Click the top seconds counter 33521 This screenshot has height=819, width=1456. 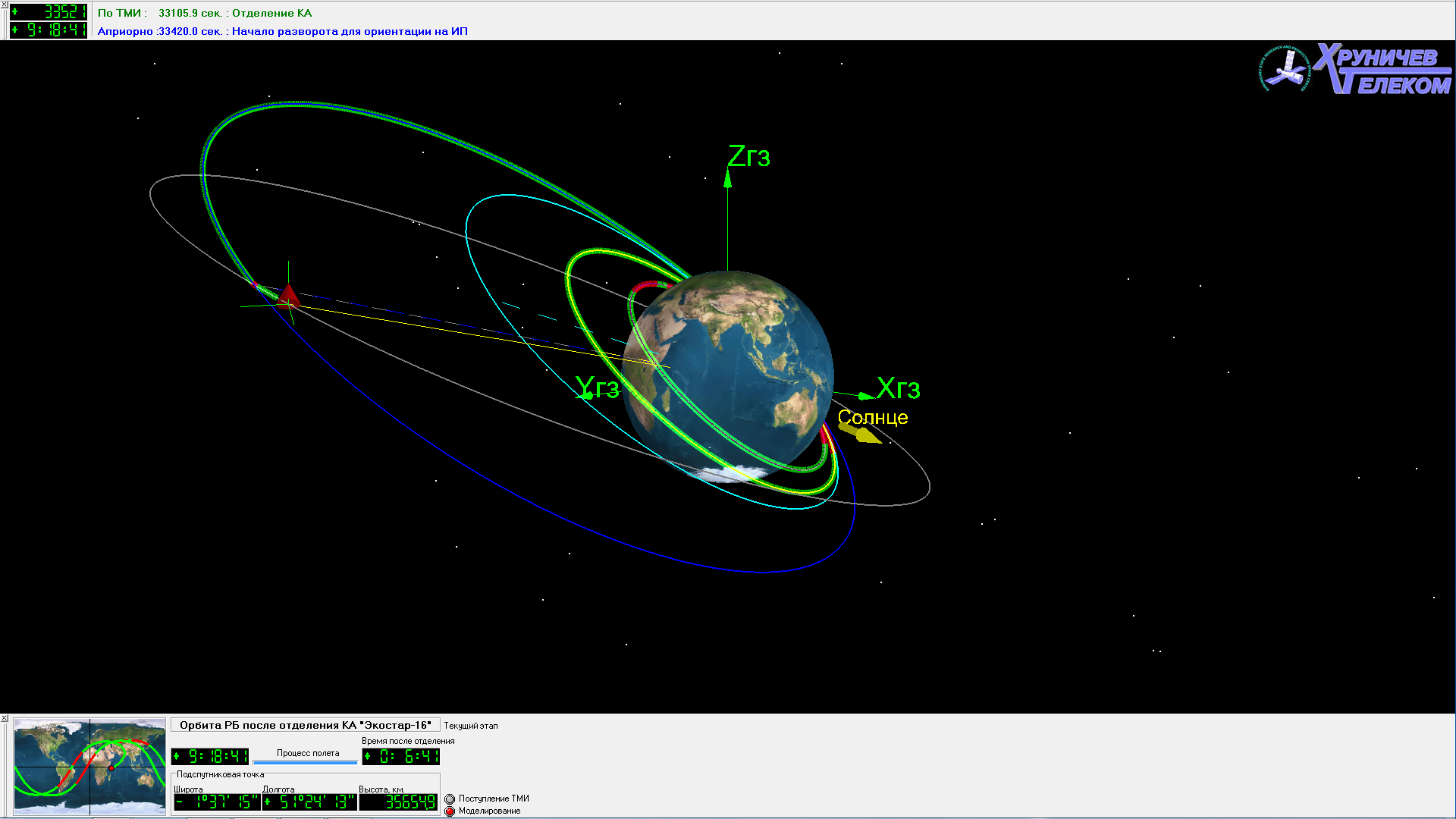pos(49,11)
